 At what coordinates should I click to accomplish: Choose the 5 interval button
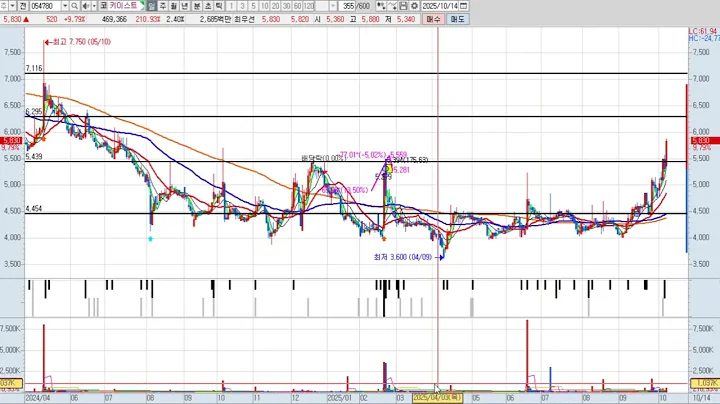(253, 6)
